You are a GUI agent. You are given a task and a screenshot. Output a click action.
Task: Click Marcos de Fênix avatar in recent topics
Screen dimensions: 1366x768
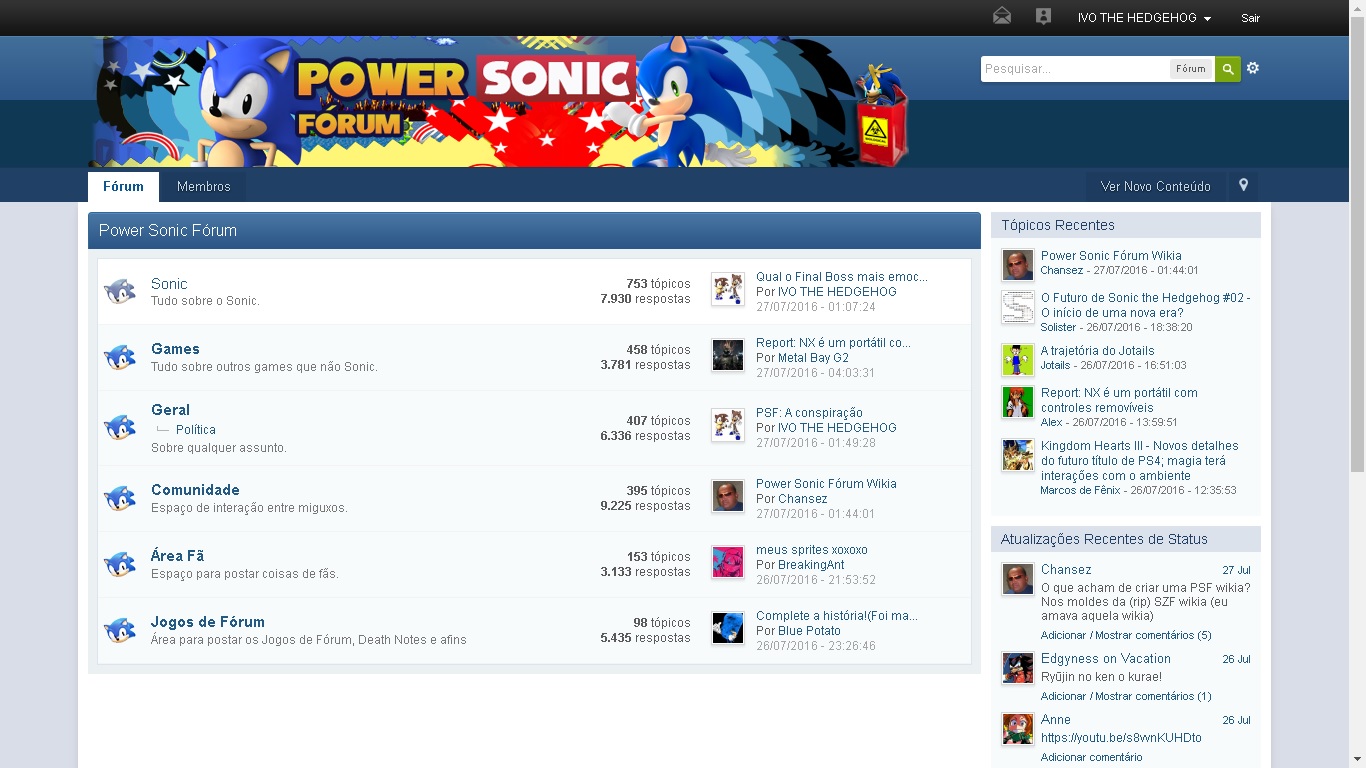click(1018, 455)
